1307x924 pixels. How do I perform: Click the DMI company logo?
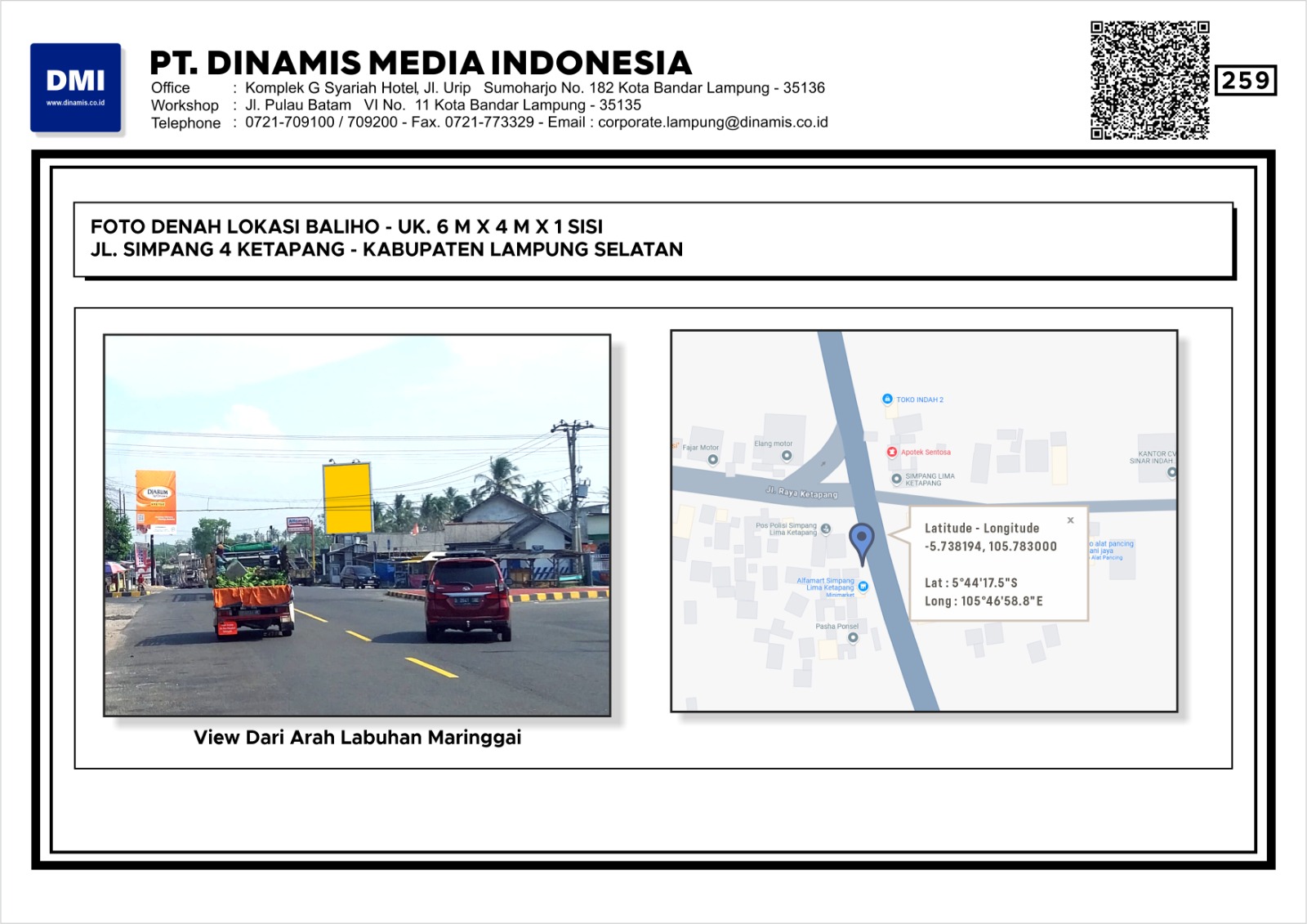[x=76, y=87]
